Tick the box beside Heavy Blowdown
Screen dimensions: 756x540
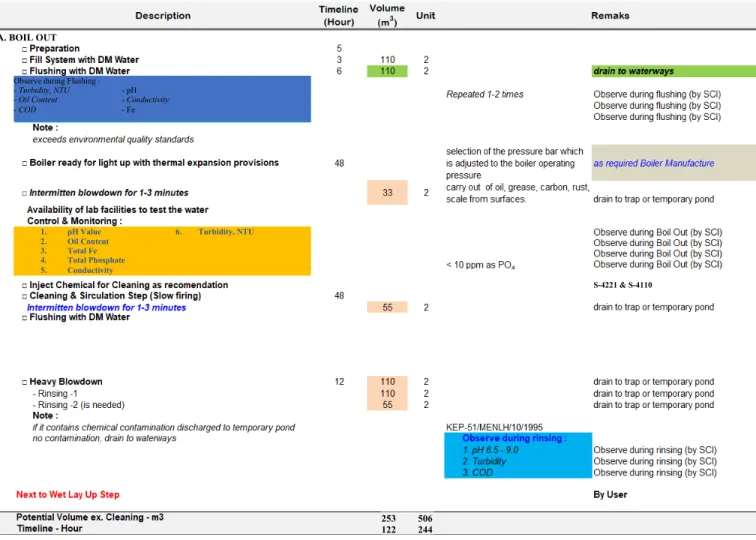[24, 382]
